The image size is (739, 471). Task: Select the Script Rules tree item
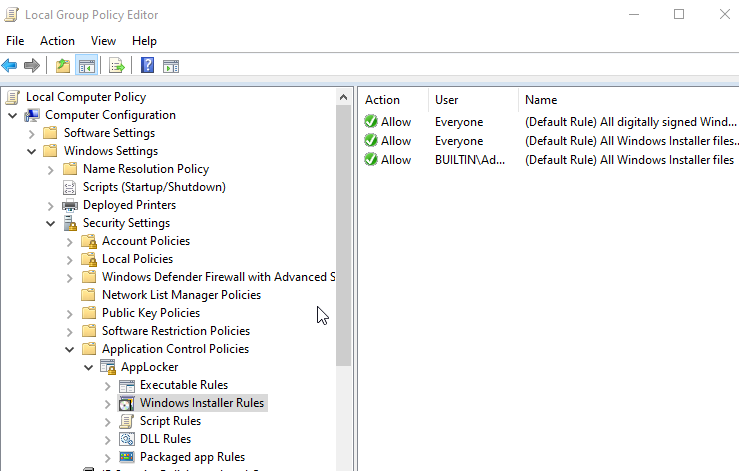[x=170, y=421]
